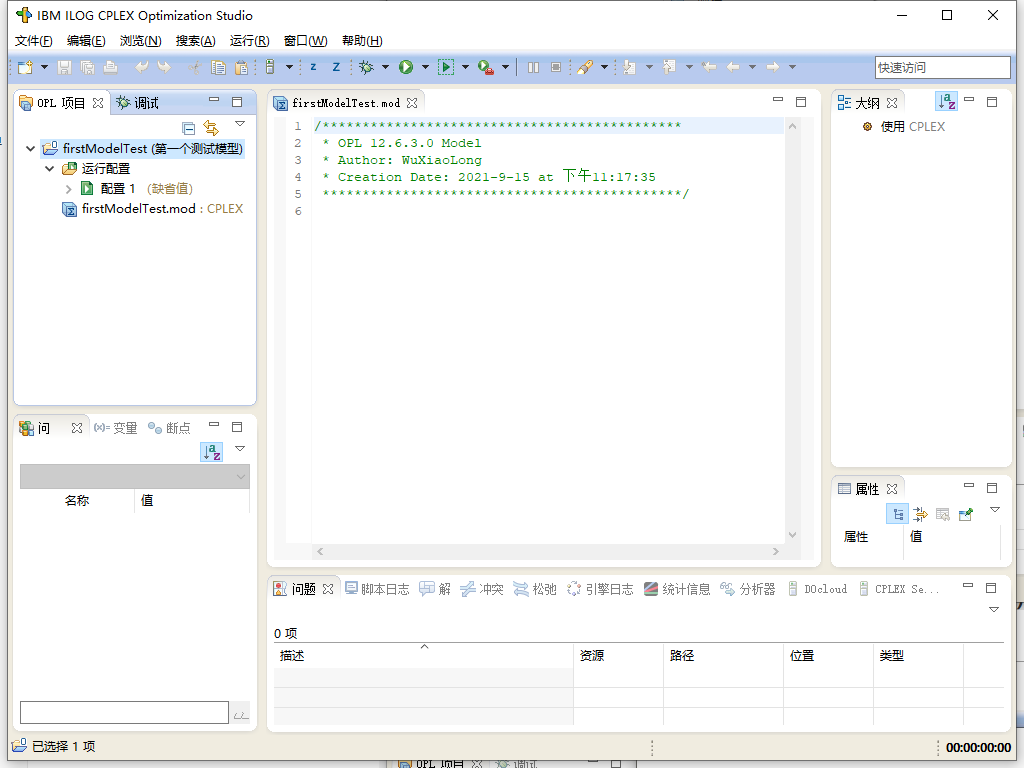Click inside the 快速访问 search field
This screenshot has height=768, width=1024.
tap(941, 67)
